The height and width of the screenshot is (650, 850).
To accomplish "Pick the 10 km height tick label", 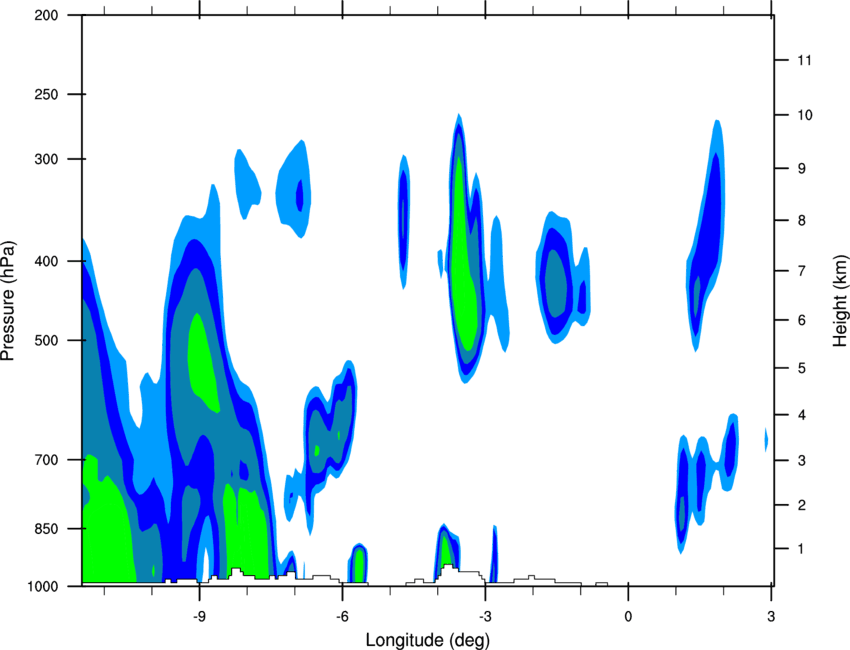I will 805,115.
